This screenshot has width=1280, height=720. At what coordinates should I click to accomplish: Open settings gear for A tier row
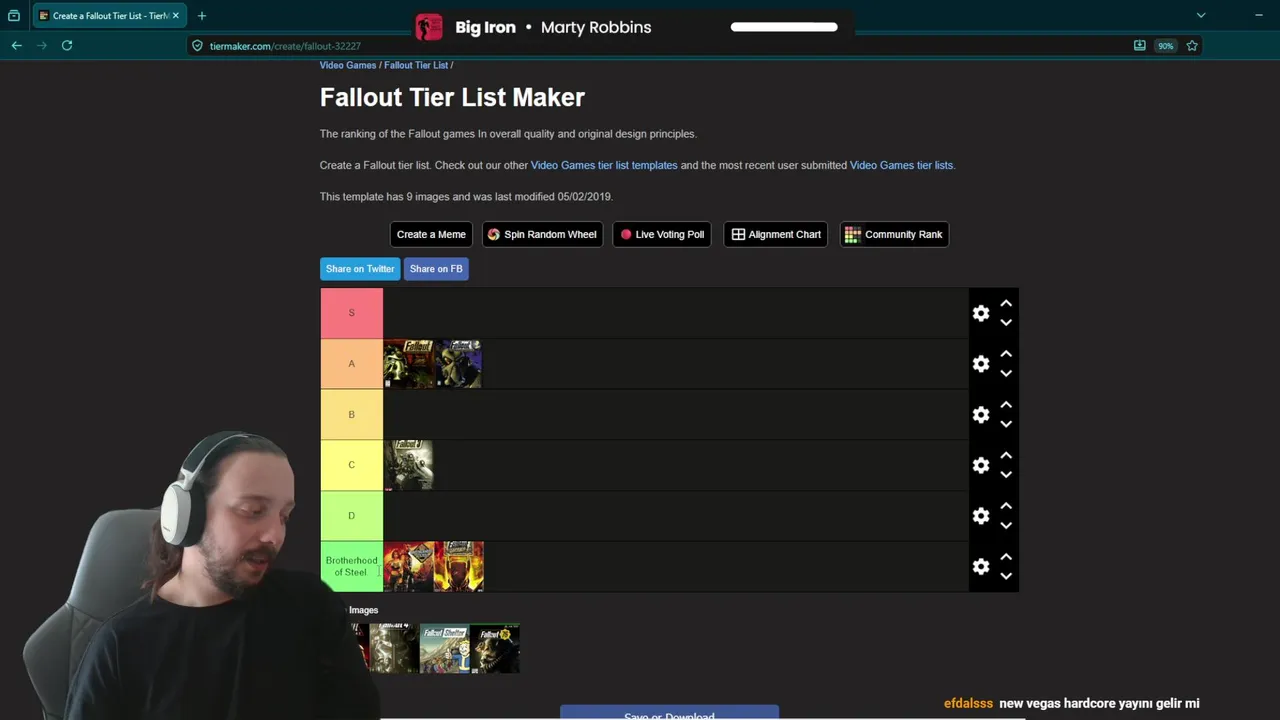pos(981,364)
